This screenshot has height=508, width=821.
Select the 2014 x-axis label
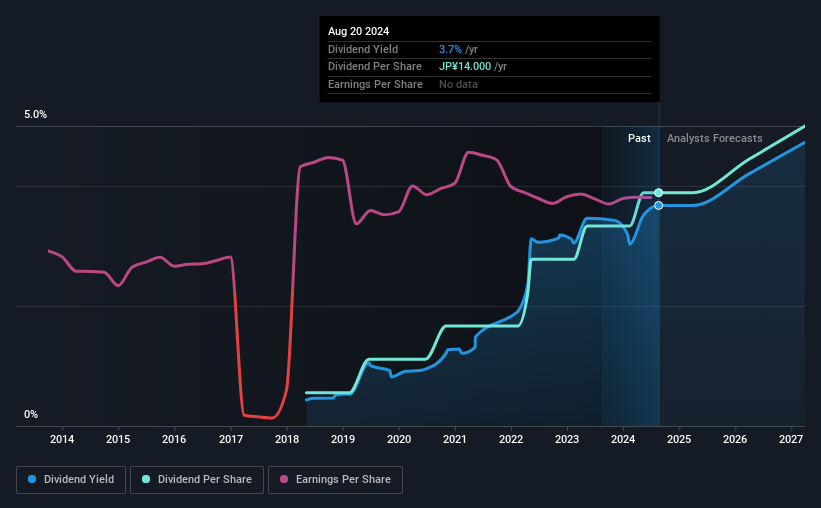coord(62,439)
